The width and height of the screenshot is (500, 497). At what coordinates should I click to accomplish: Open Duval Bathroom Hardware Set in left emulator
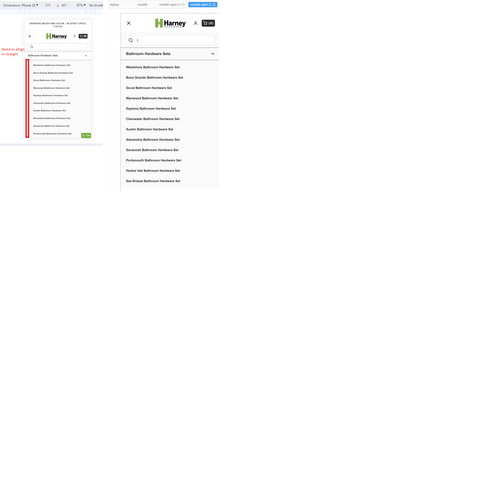pyautogui.click(x=49, y=80)
